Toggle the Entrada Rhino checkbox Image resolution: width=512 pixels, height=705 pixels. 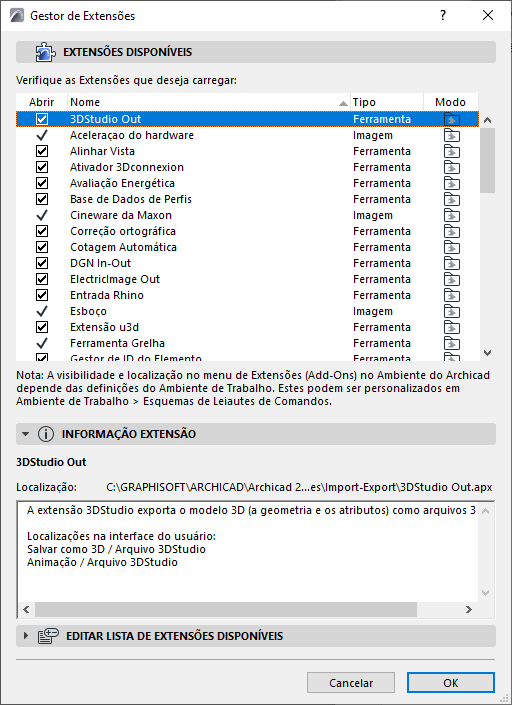pyautogui.click(x=42, y=295)
